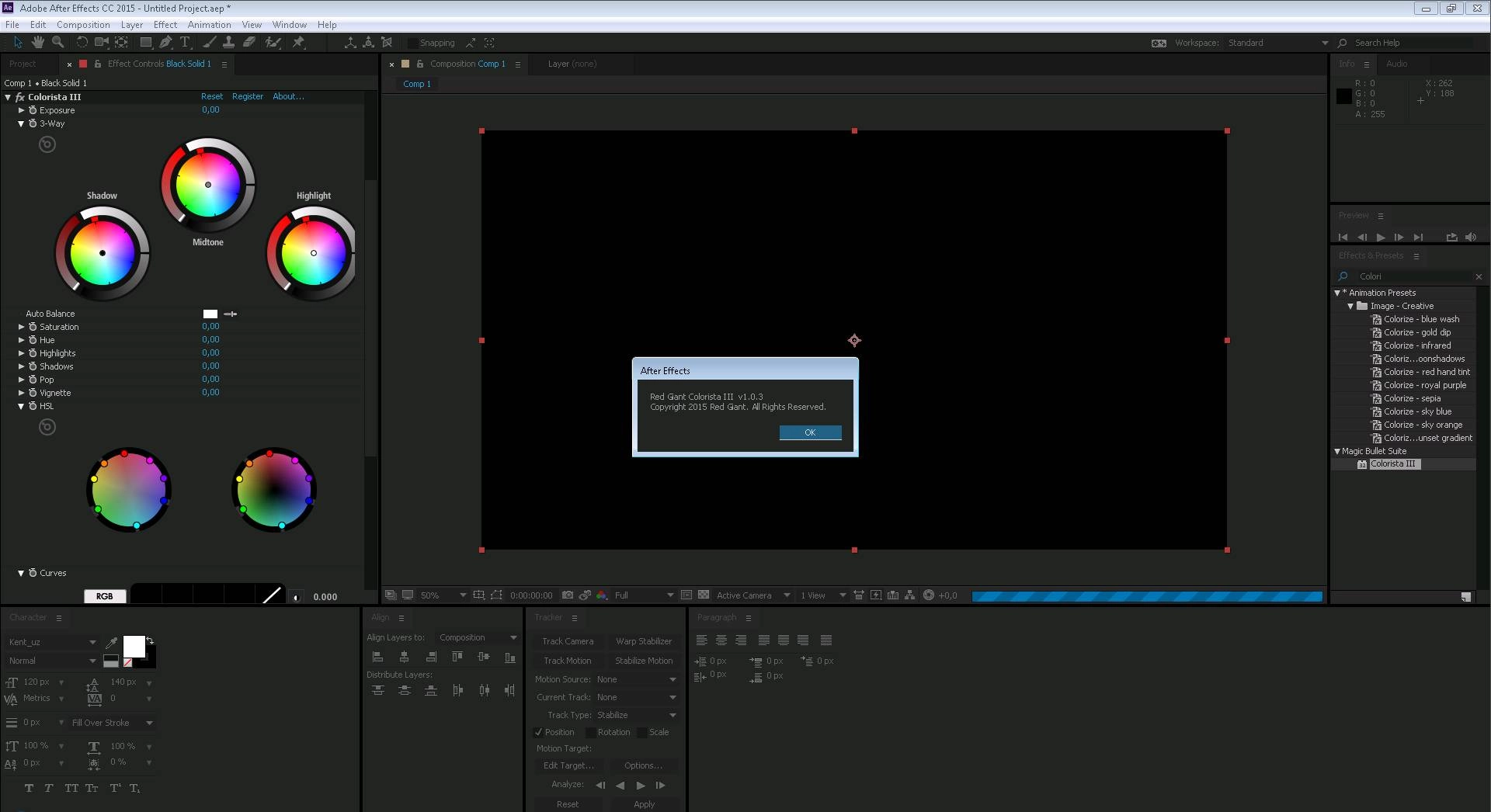This screenshot has width=1491, height=812.
Task: Click the HSL reset circle icon
Action: point(47,427)
